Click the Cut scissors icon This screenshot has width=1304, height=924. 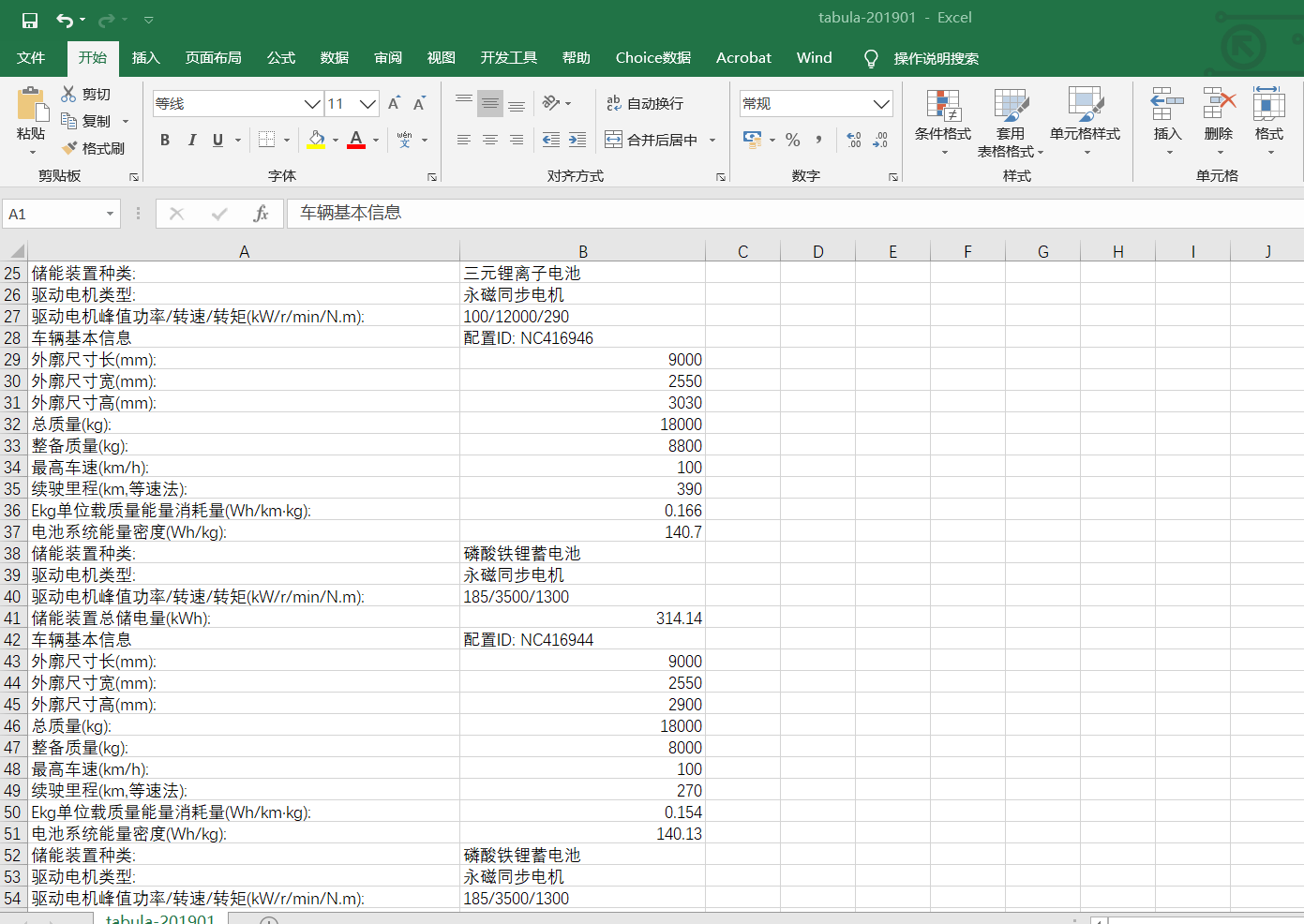pos(68,94)
